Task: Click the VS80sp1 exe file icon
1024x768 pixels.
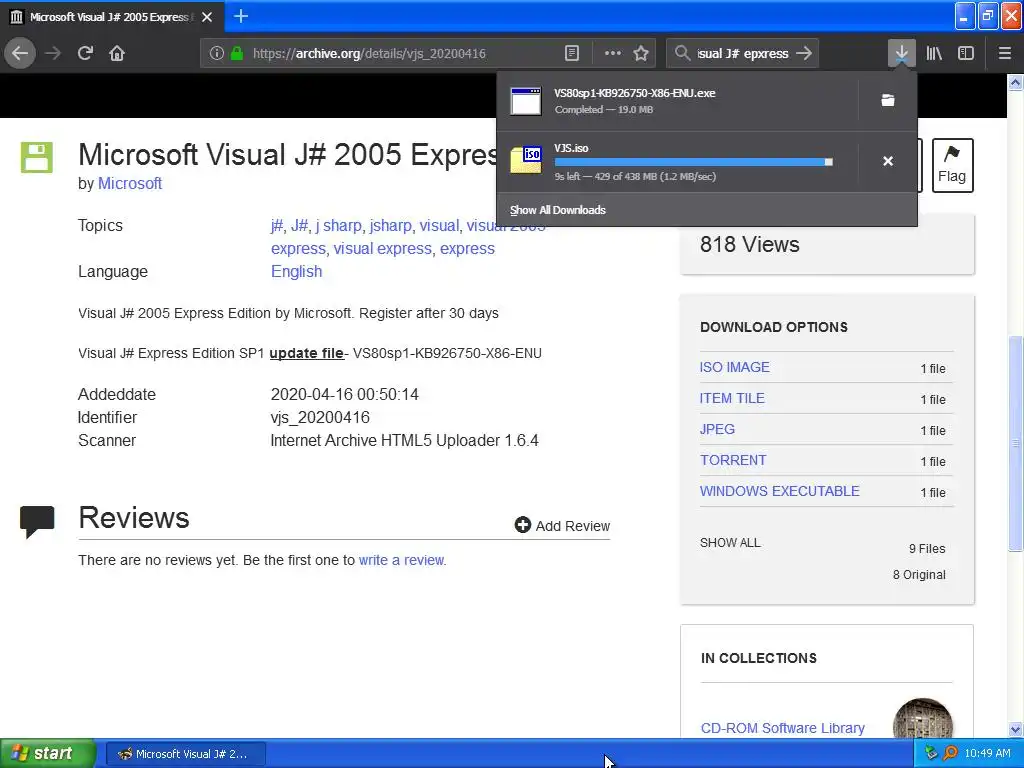Action: click(526, 101)
